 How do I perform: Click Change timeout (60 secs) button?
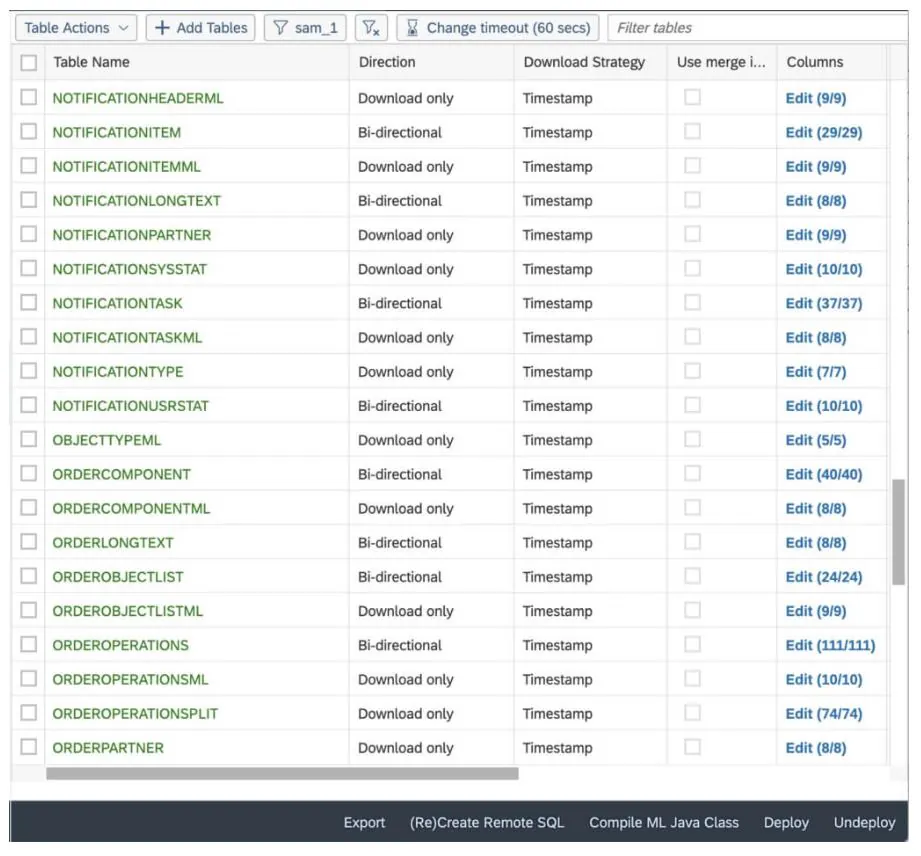click(x=498, y=28)
